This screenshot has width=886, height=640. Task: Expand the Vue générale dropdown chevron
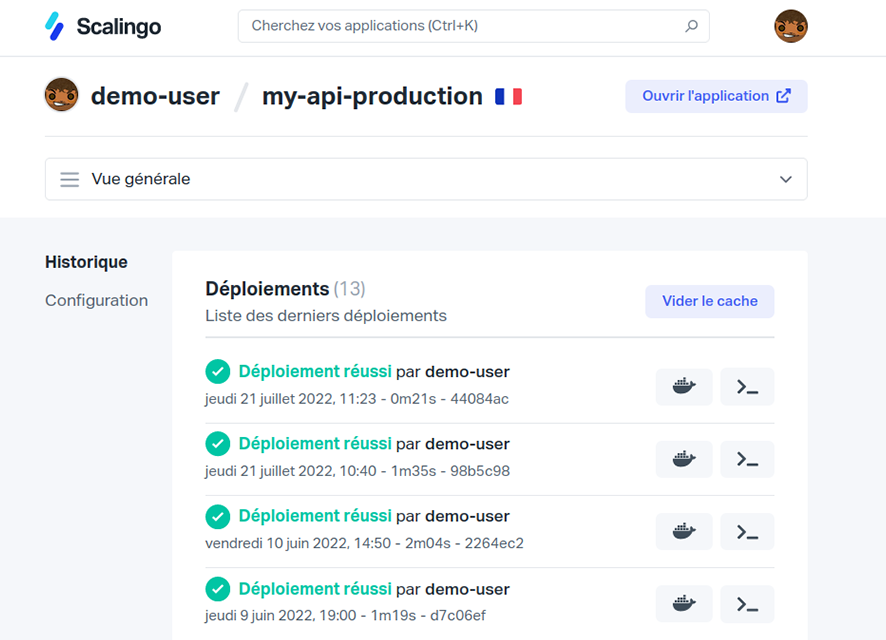[786, 180]
